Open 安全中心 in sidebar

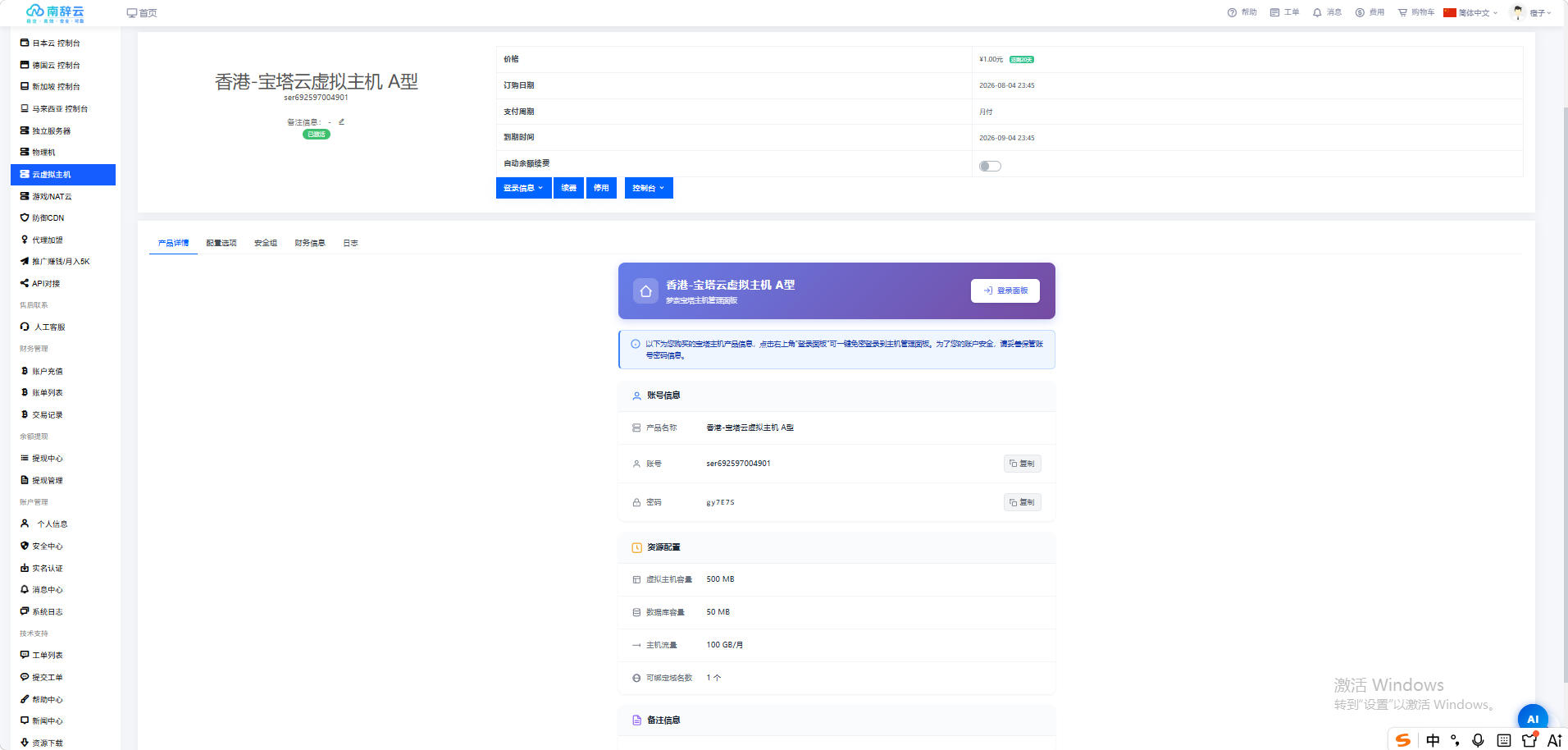(63, 546)
